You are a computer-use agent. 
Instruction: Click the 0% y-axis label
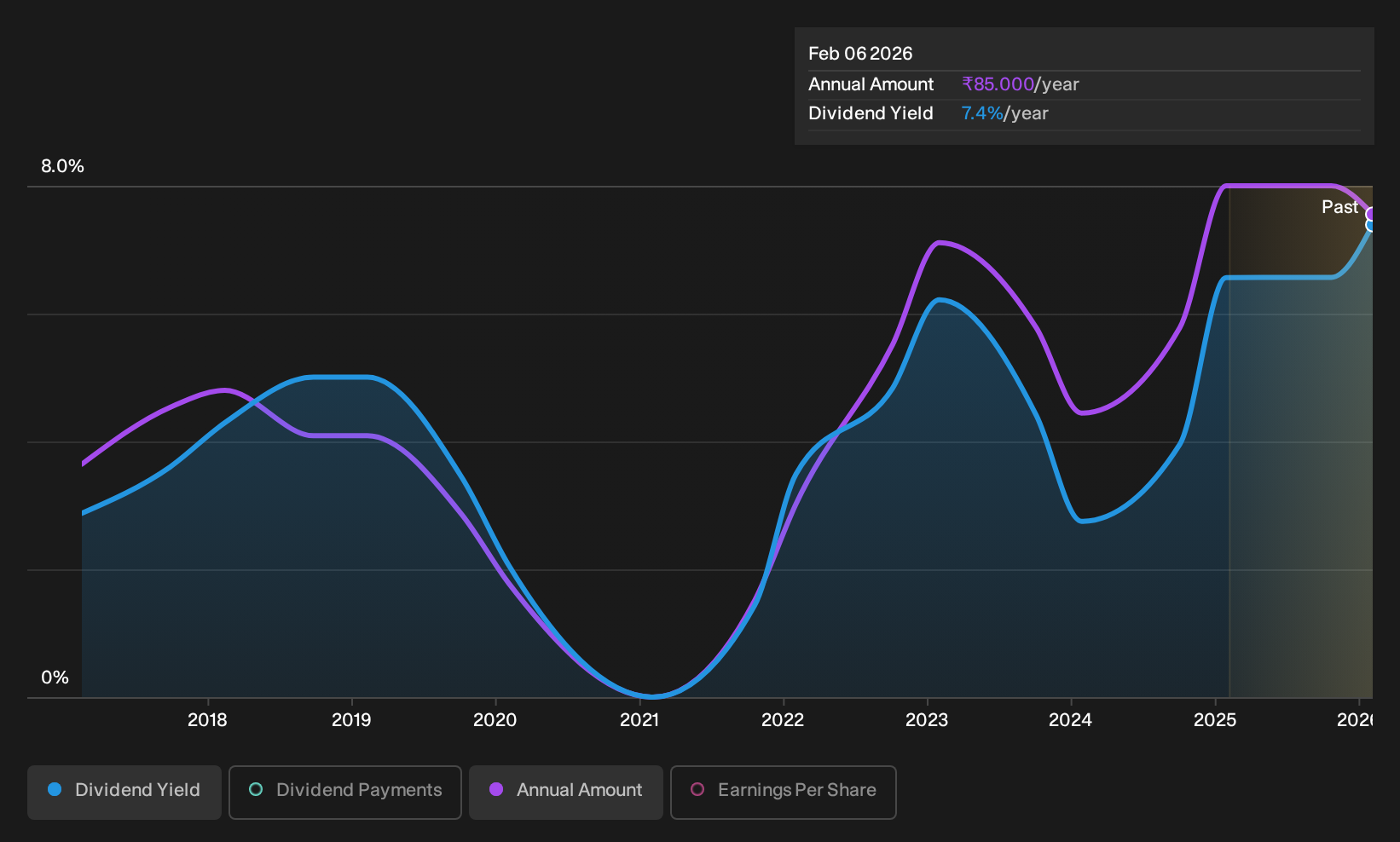55,678
